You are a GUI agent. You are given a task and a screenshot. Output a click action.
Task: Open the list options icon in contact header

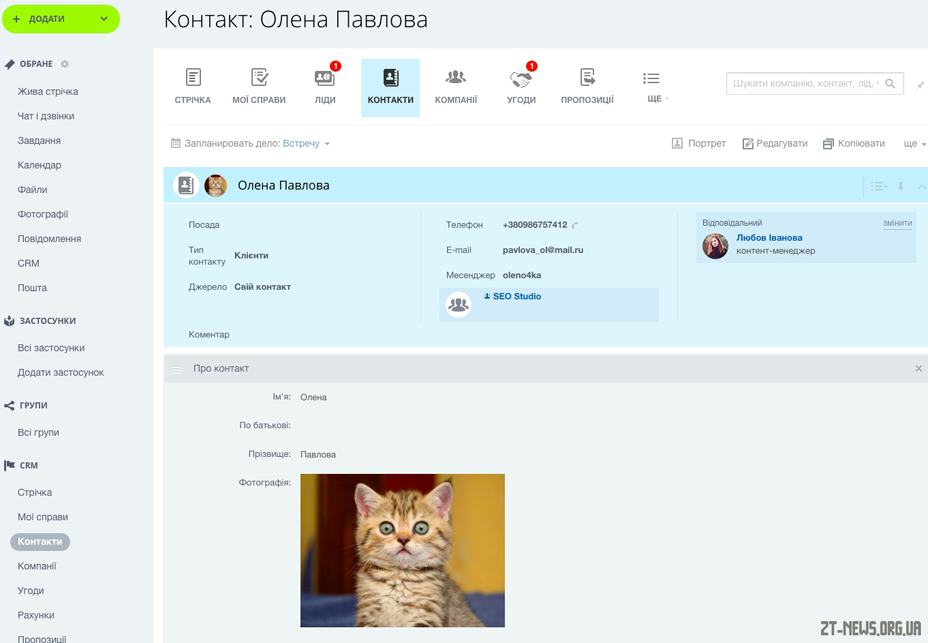coord(879,186)
